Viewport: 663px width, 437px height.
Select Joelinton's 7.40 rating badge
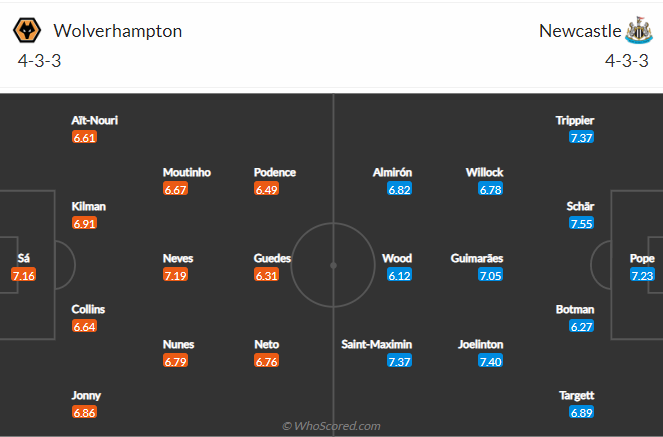(490, 361)
